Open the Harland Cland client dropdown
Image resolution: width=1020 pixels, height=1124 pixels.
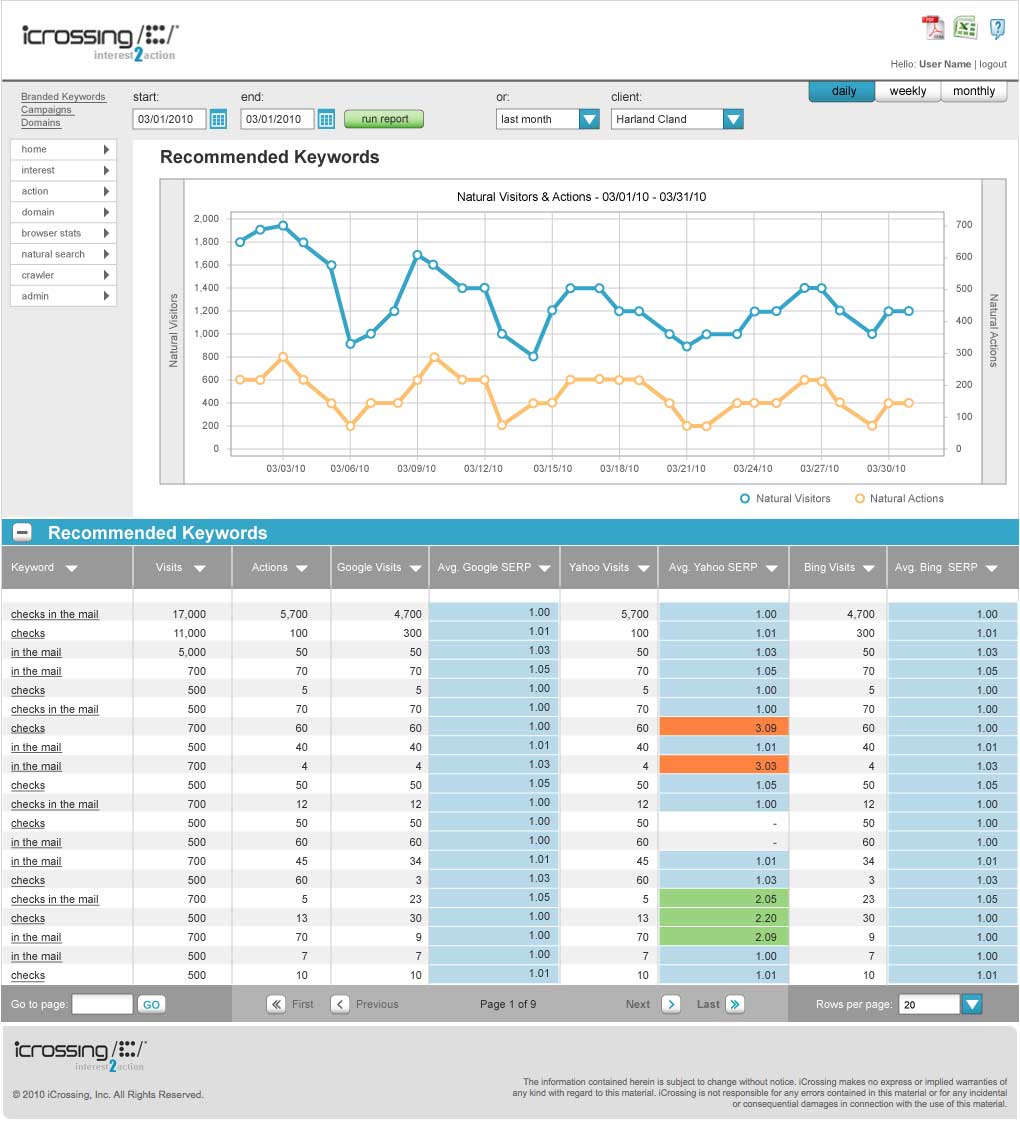coord(677,119)
